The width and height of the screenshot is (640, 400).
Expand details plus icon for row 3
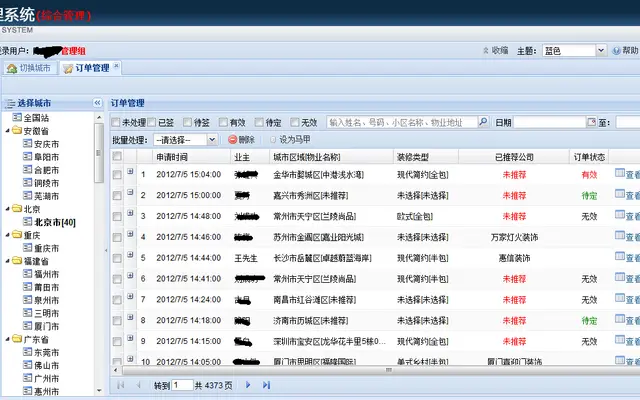(130, 213)
